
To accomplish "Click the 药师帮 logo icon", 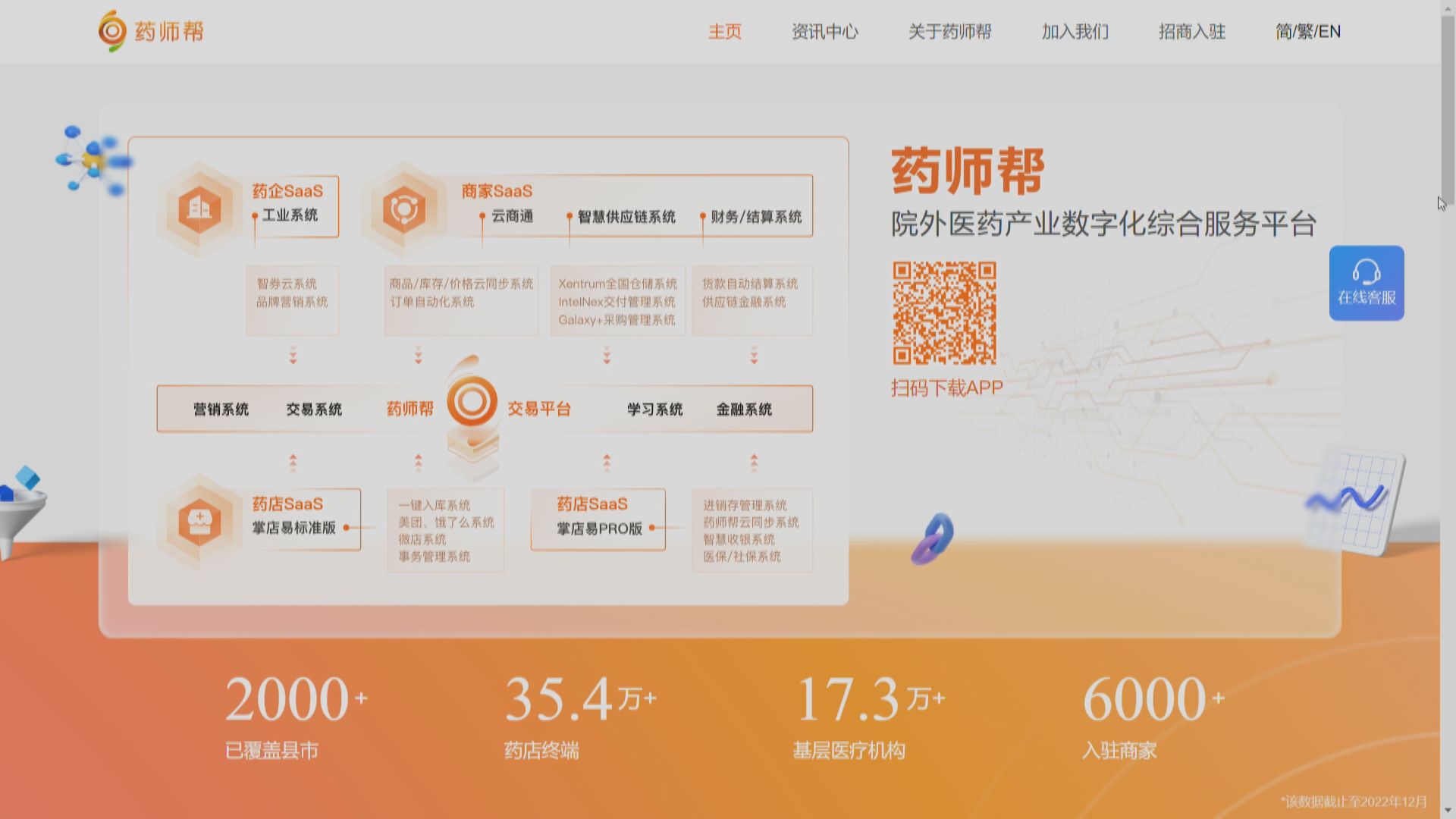I will 111,30.
